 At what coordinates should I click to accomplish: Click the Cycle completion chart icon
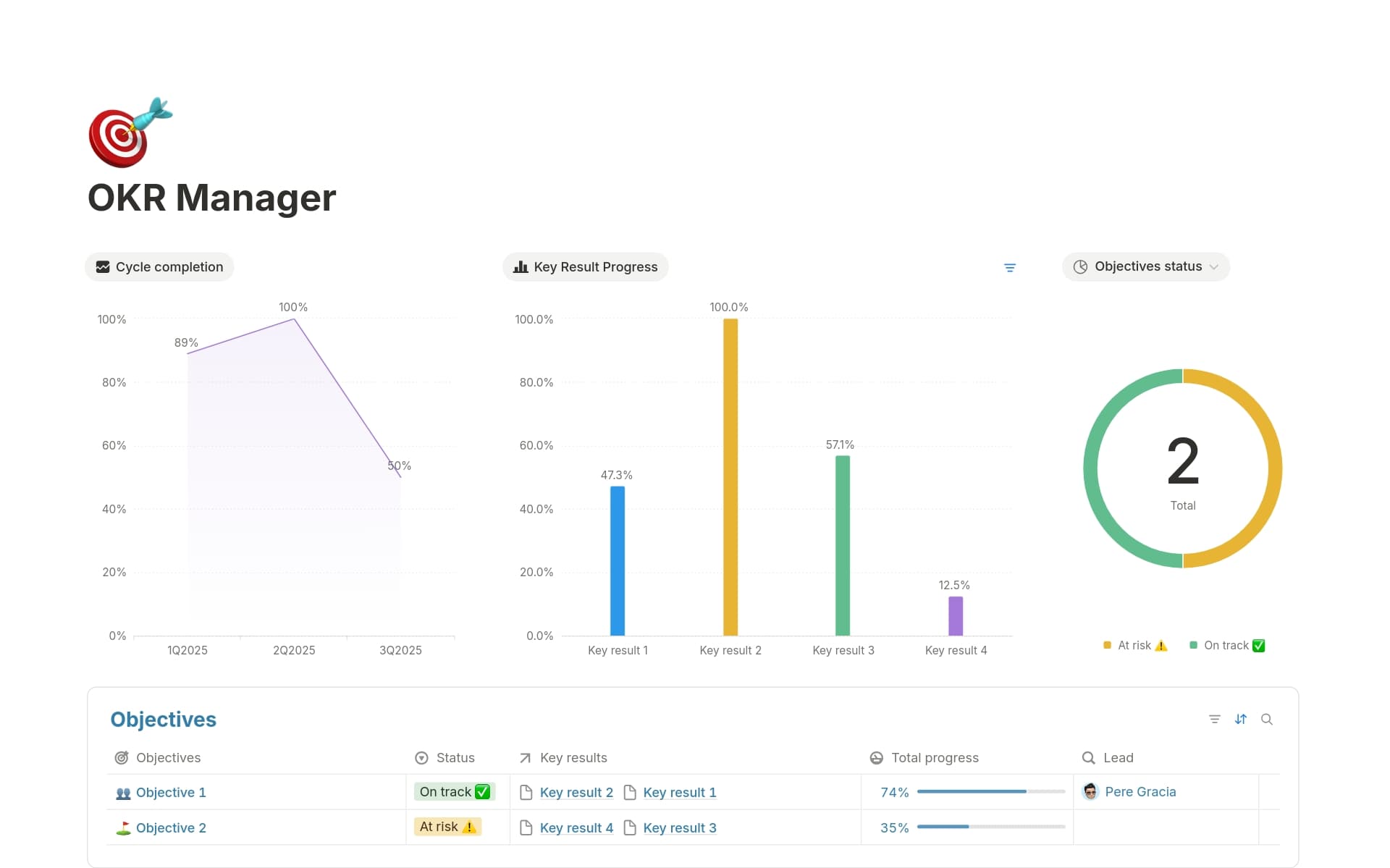click(x=103, y=266)
